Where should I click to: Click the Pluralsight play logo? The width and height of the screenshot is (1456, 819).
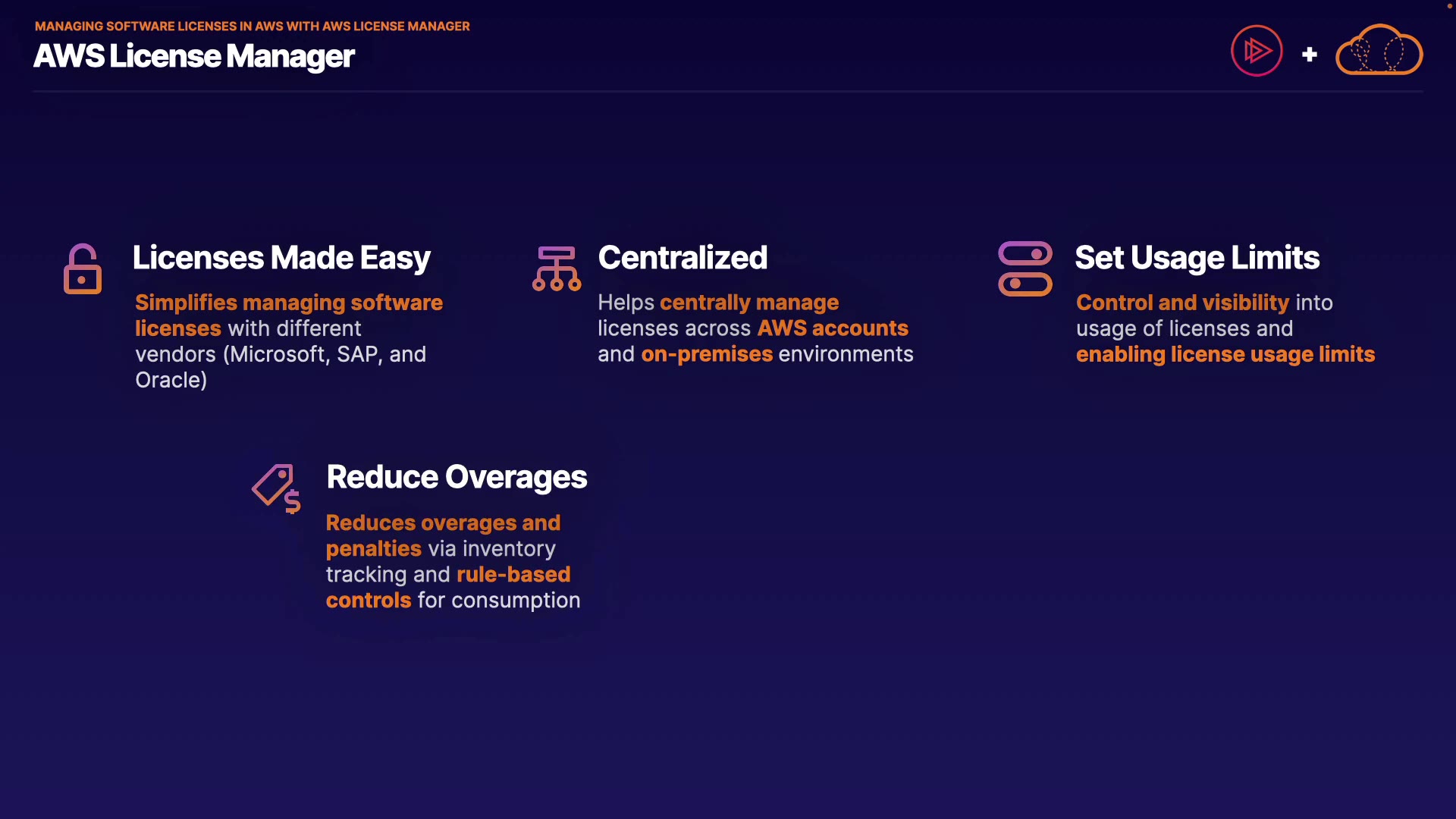point(1257,51)
